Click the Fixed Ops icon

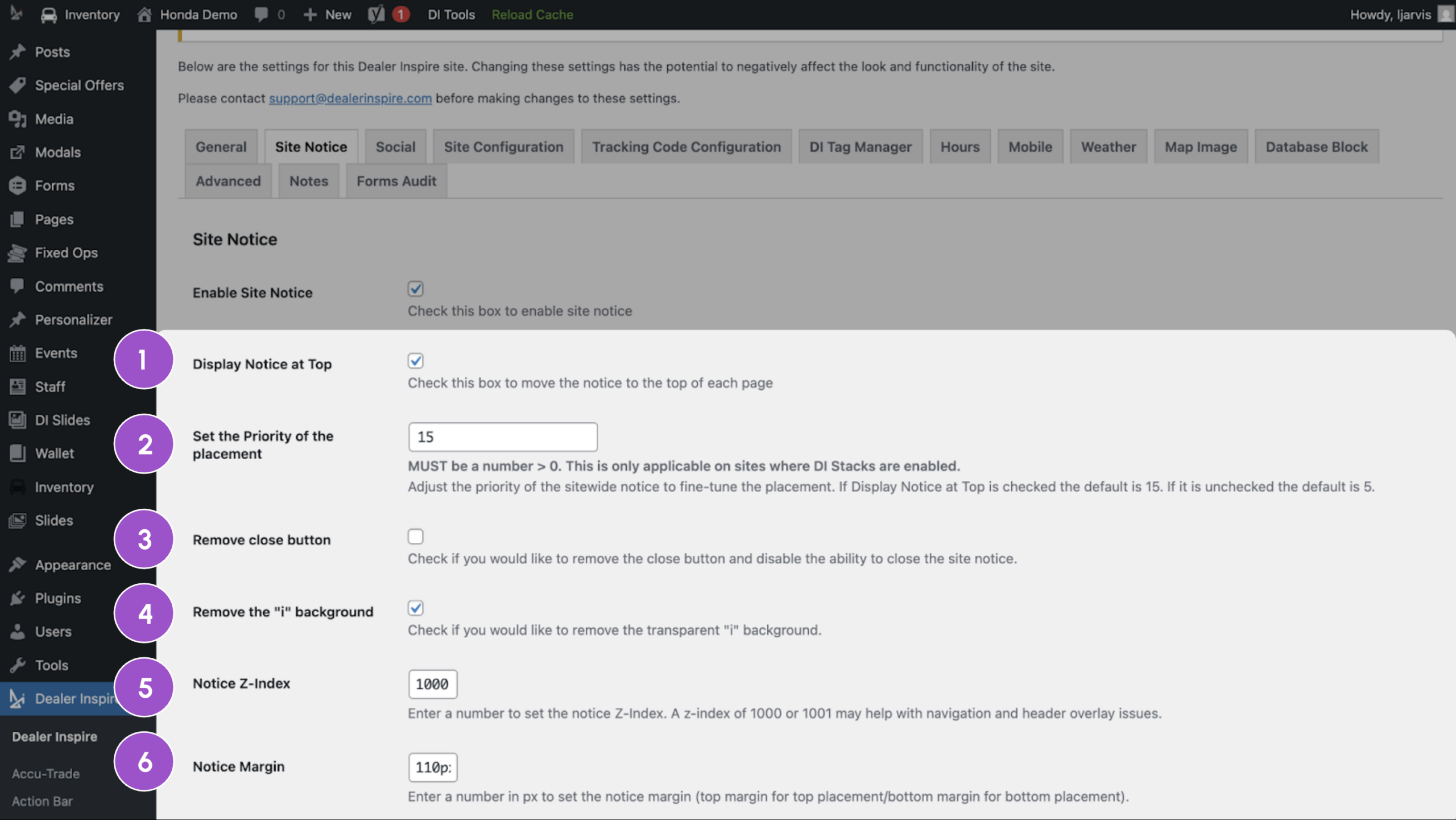click(18, 253)
